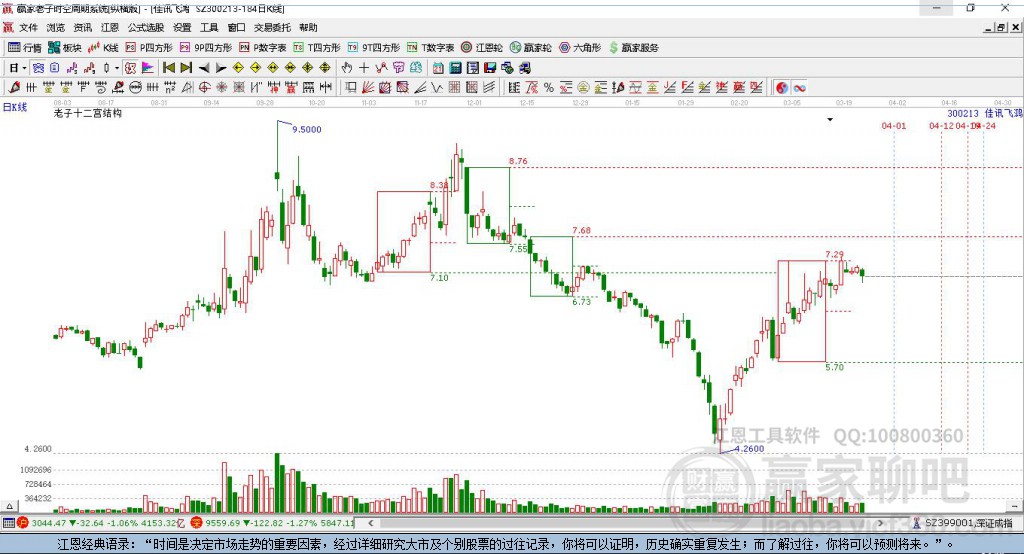This screenshot has height=554, width=1024.
Task: Collapse pane using bottom-right minus button
Action: coord(1014,506)
